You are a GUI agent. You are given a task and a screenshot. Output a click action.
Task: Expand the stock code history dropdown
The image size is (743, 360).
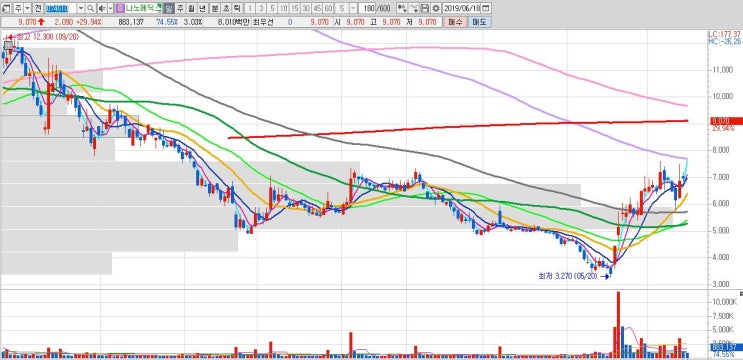click(81, 9)
